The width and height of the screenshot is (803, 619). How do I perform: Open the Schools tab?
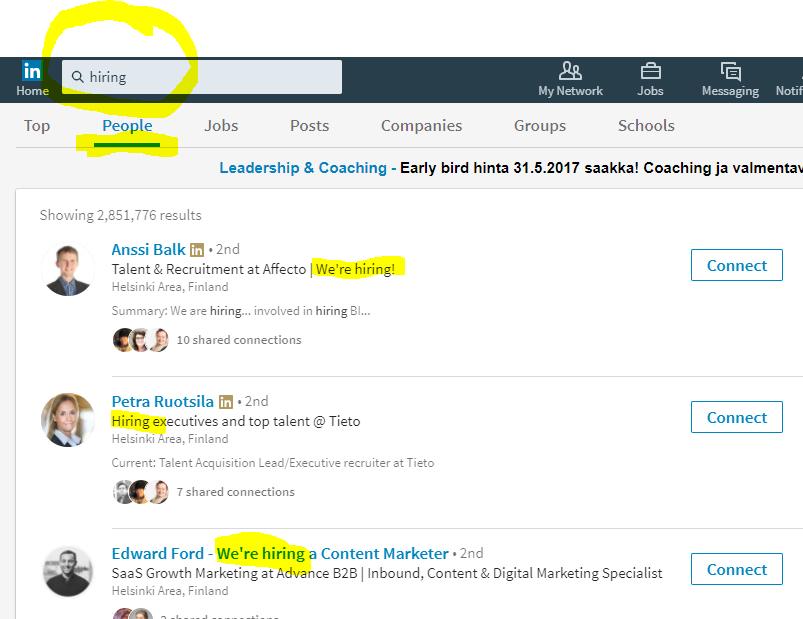click(646, 125)
